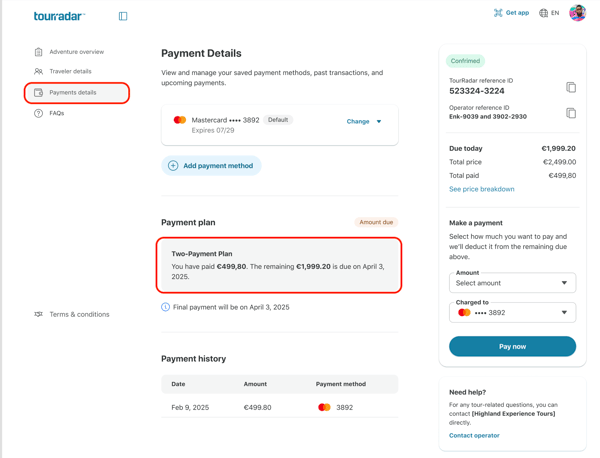Click the Pay now button

[x=512, y=346]
